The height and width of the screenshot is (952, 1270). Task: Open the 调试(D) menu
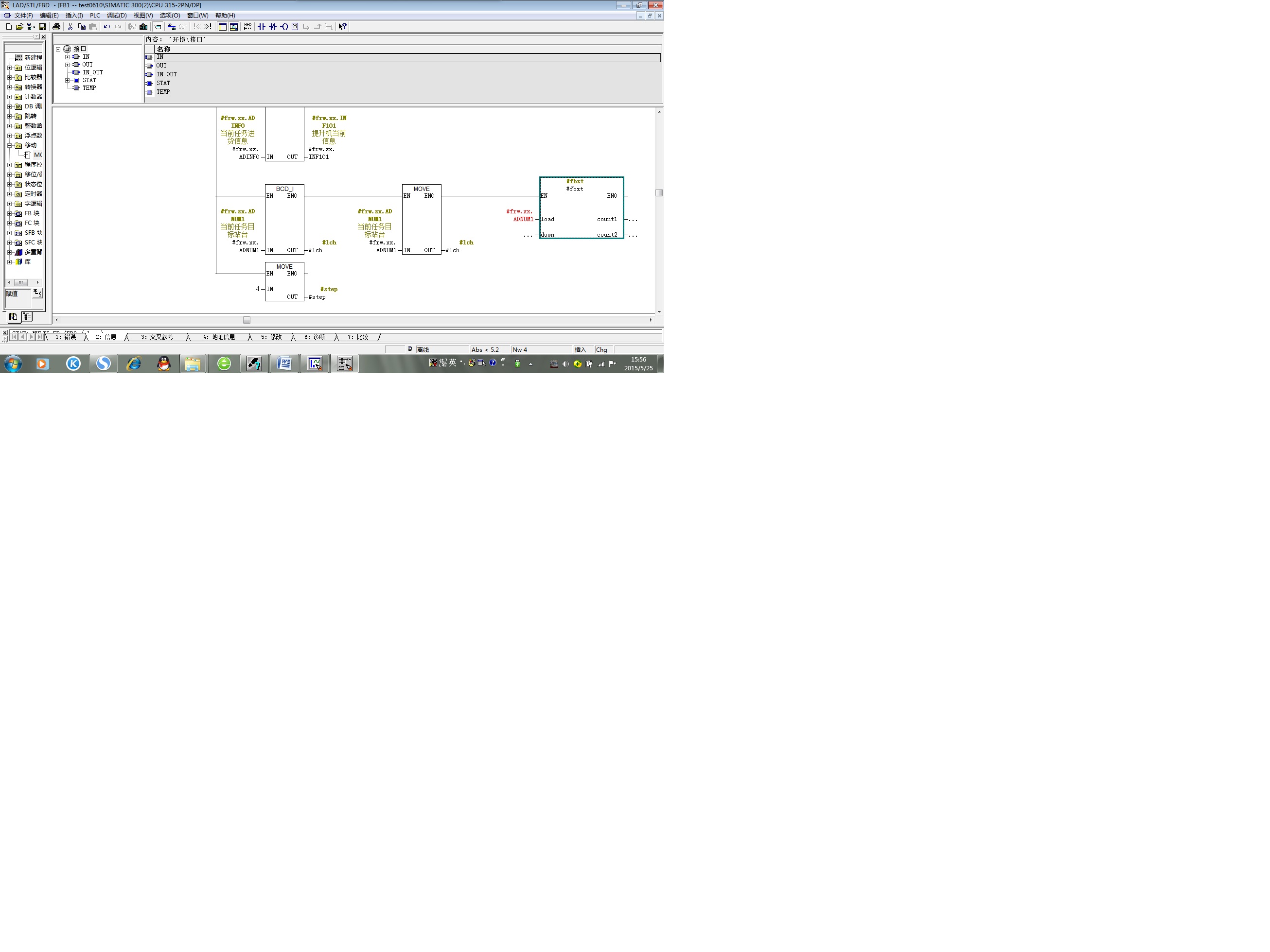click(117, 16)
